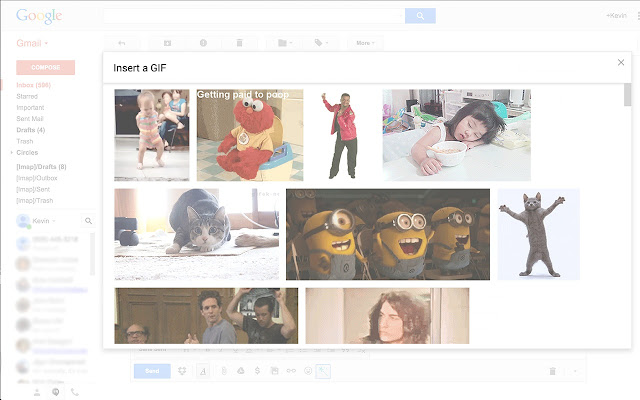Toggle the formatting options 'A' icon
640x400 pixels.
(203, 371)
